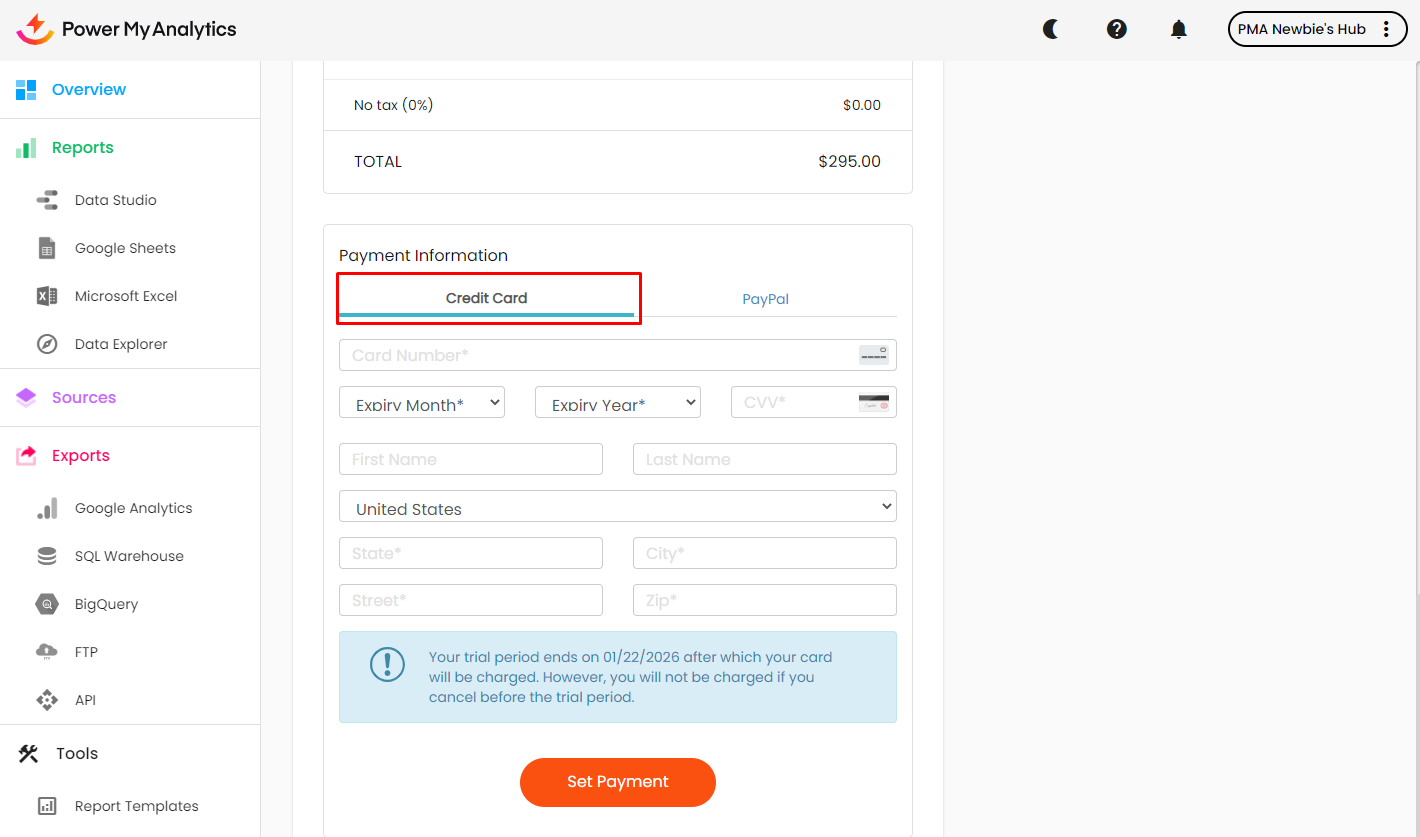Screen dimensions: 1420x837
Task: Select the Credit Card tab
Action: coord(486,298)
